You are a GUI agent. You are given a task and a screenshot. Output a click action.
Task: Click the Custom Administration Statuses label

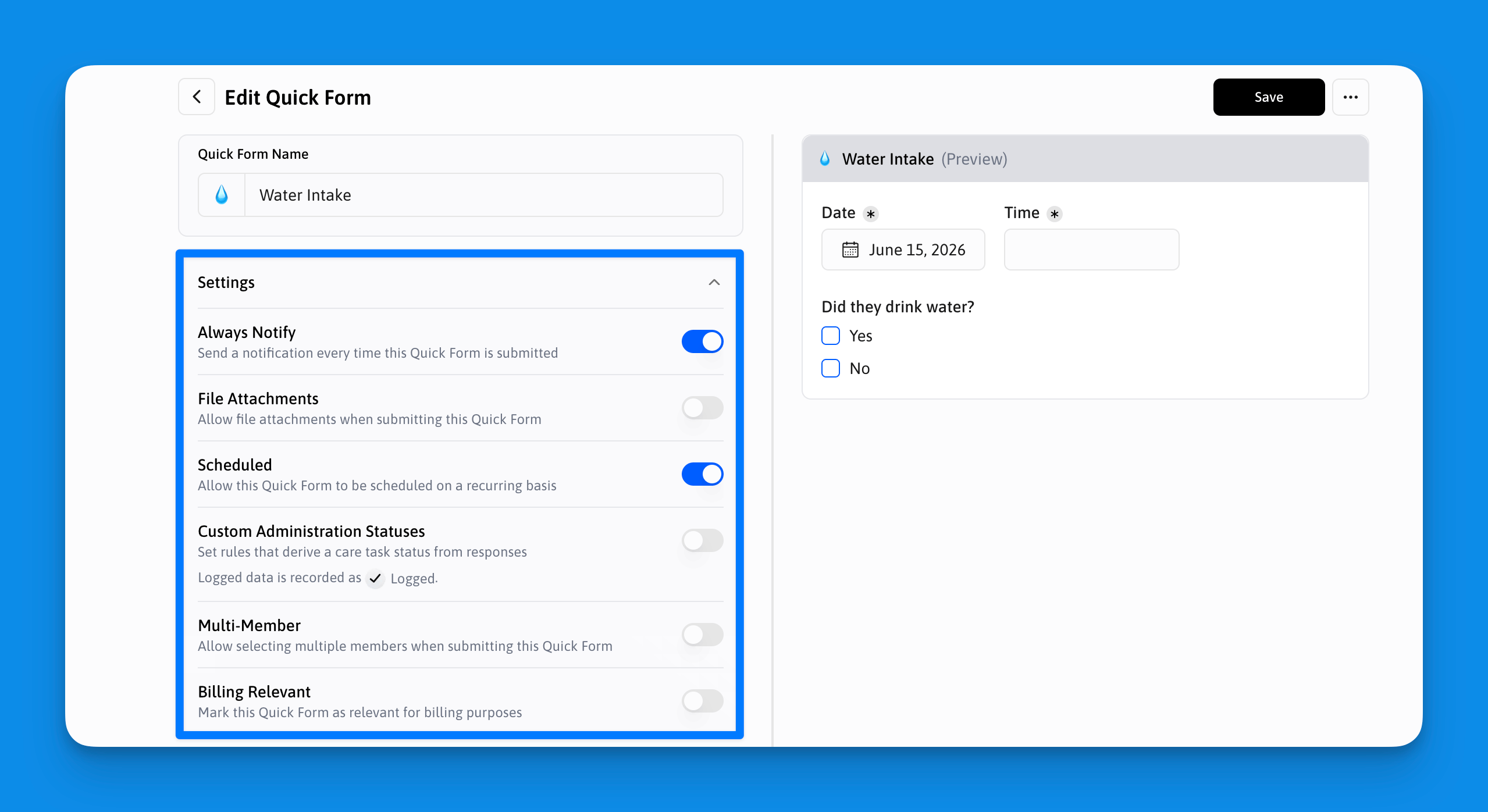point(311,531)
